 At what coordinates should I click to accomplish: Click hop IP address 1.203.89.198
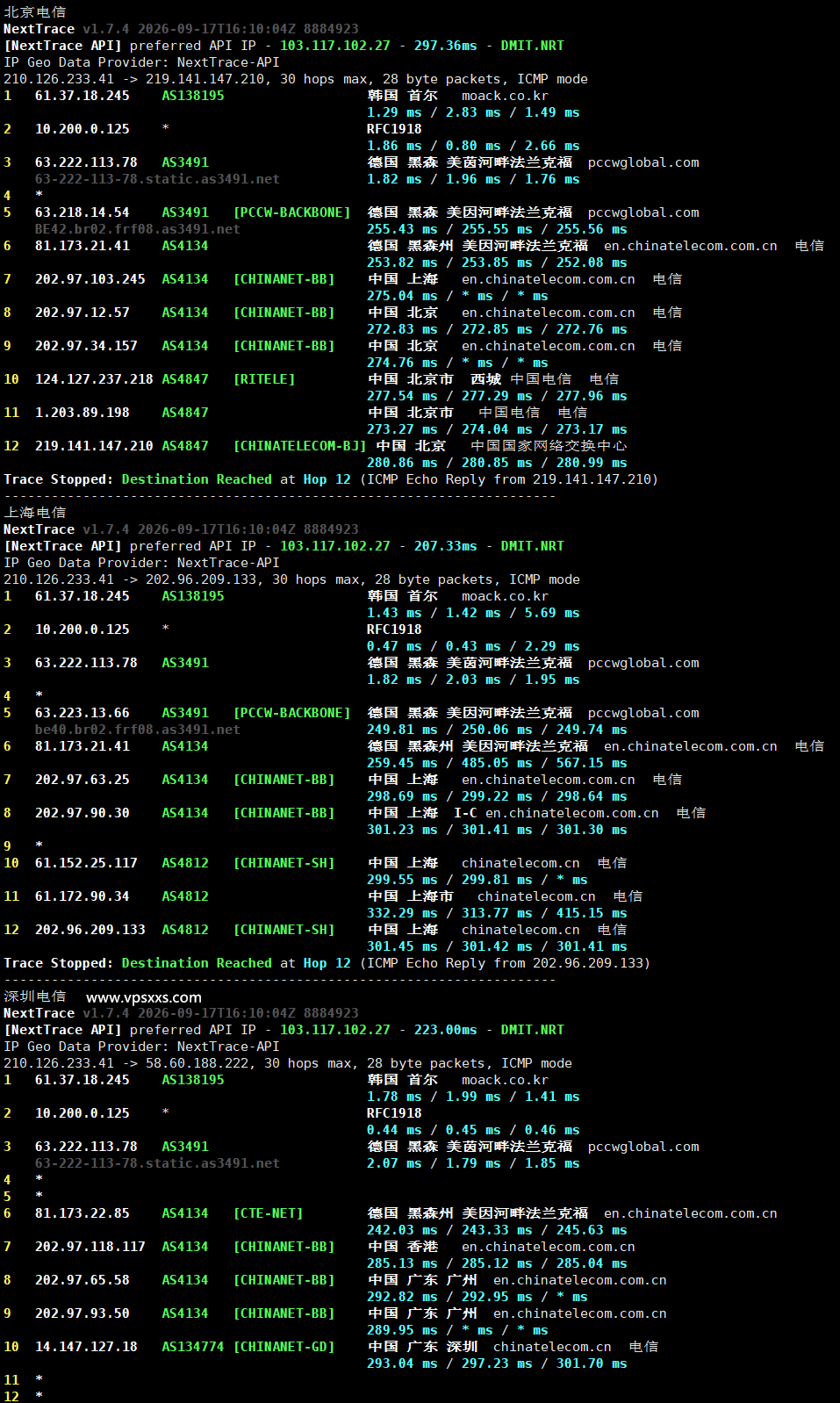coord(83,413)
